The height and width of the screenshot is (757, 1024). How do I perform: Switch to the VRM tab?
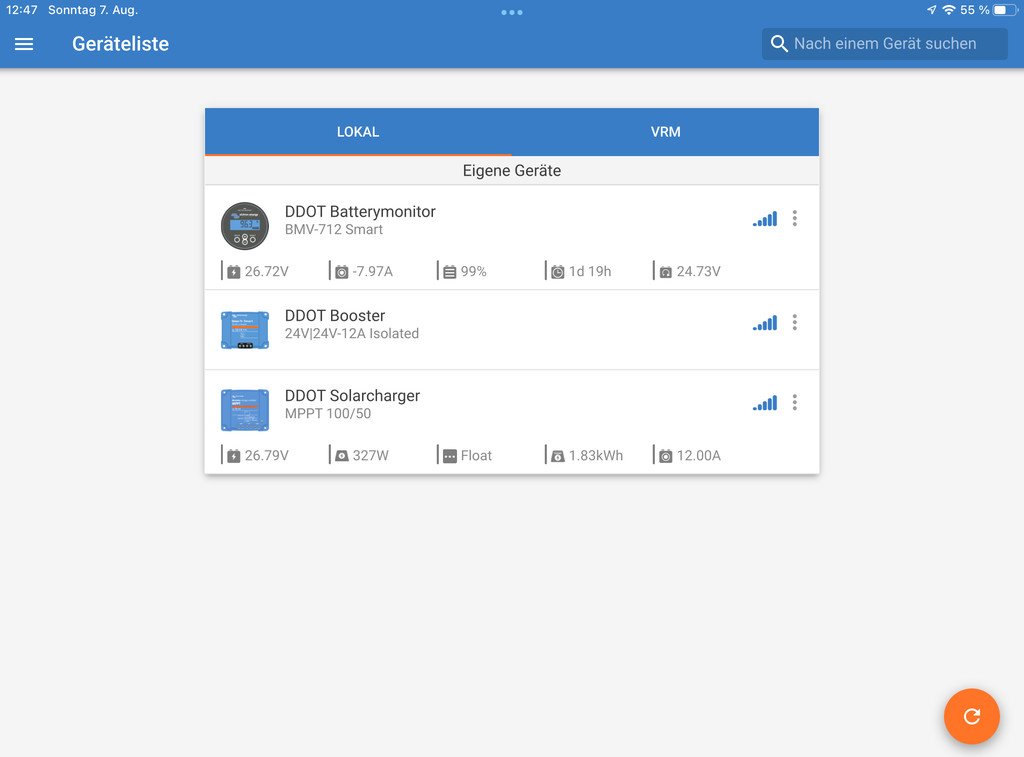[x=665, y=132]
